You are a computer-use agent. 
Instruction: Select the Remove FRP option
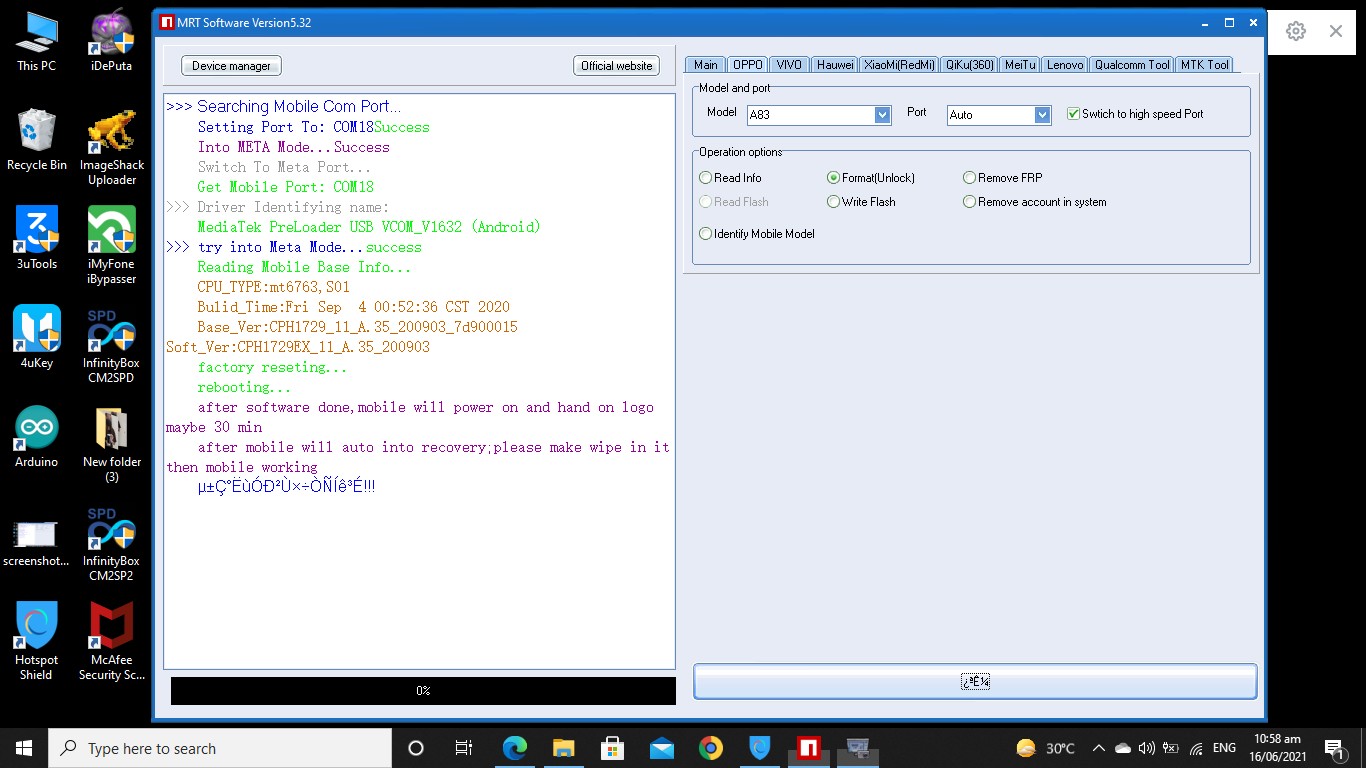point(1003,178)
